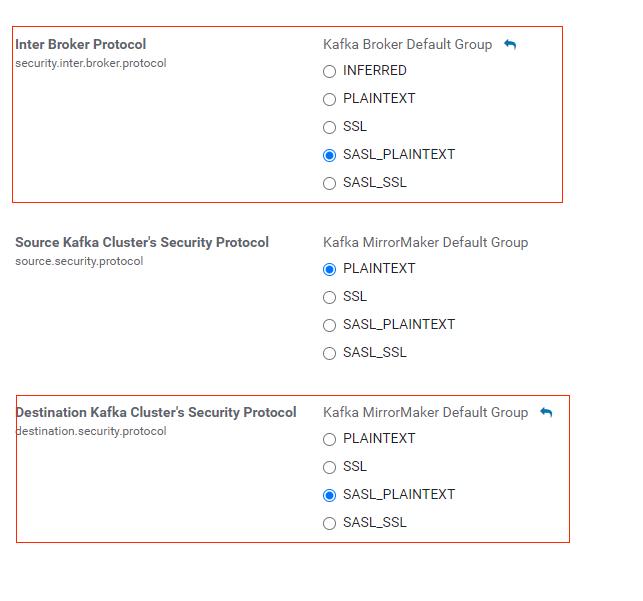This screenshot has width=643, height=601.
Task: Revert Inter Broker Protocol to default arrow
Action: [x=510, y=44]
